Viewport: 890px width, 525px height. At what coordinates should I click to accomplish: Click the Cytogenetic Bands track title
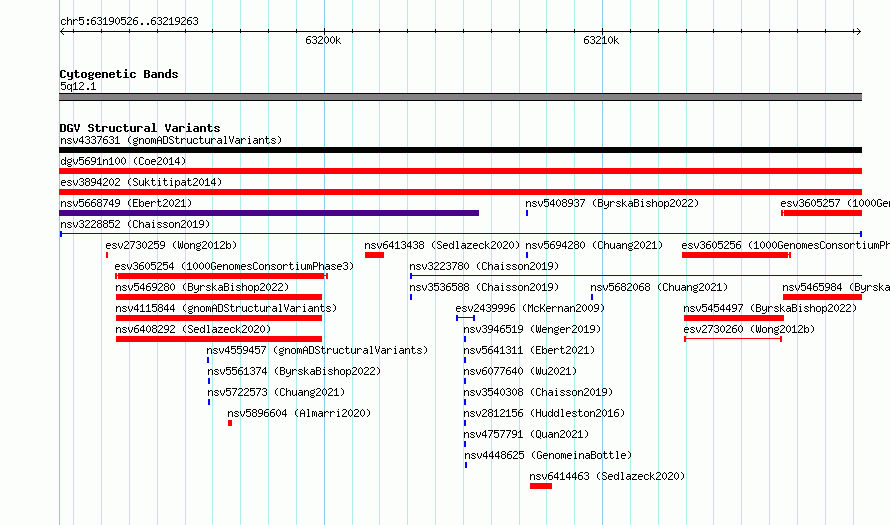(119, 74)
